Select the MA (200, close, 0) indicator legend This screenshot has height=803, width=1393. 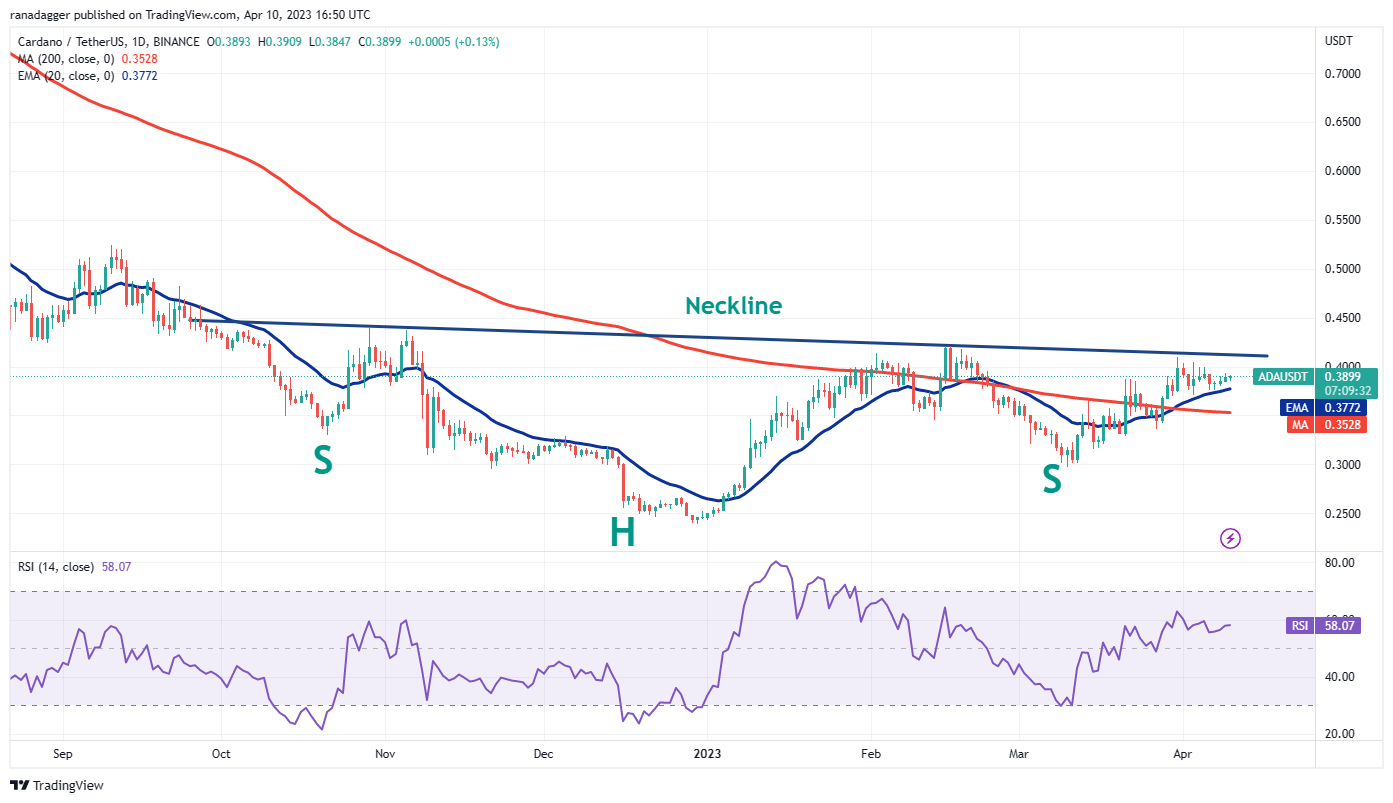(65, 59)
